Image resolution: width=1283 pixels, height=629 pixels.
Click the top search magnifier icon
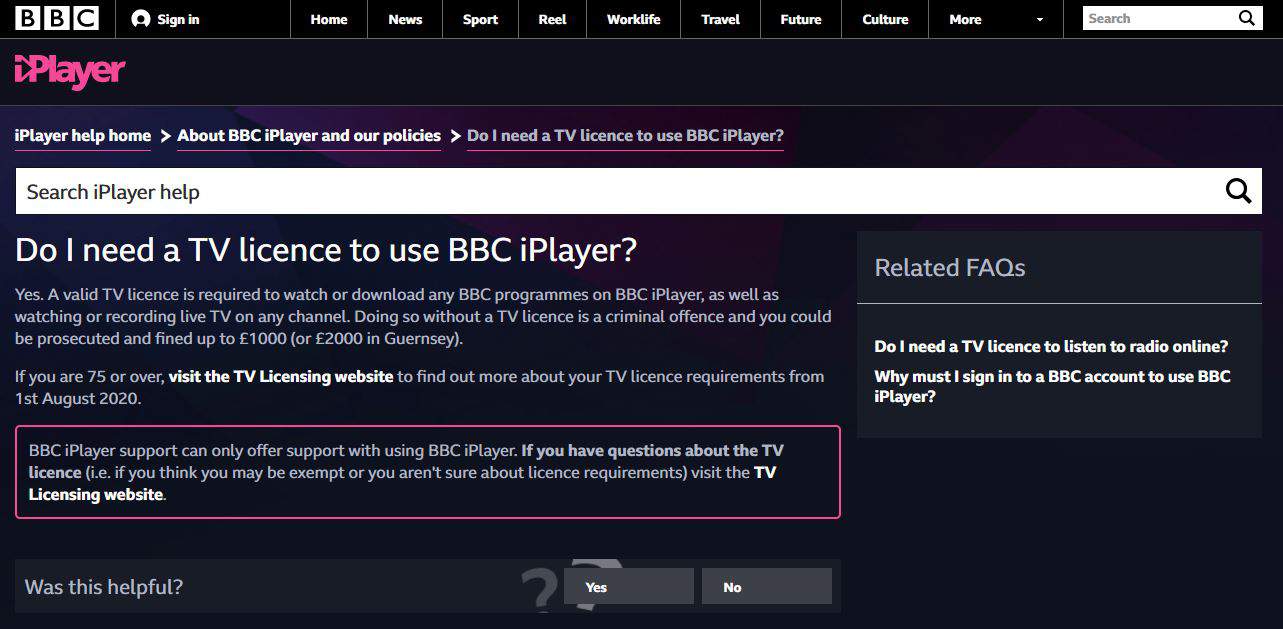pyautogui.click(x=1246, y=18)
